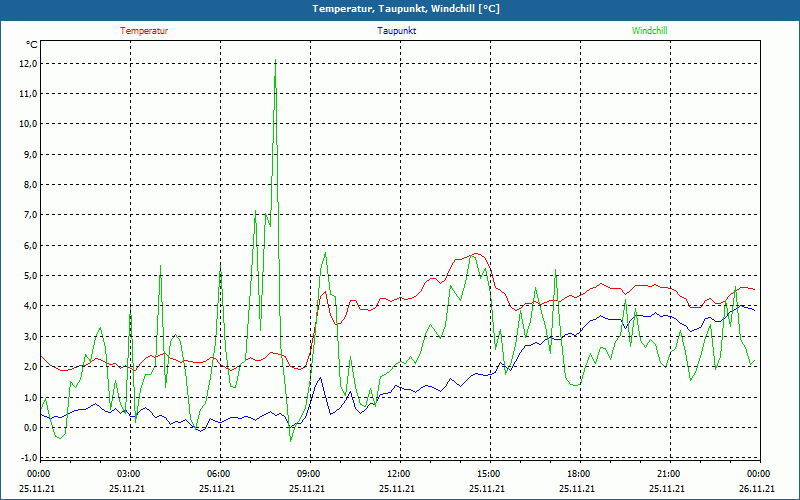Click the blue Taupunkt legend label
Screen dimensions: 800x500
click(396, 31)
